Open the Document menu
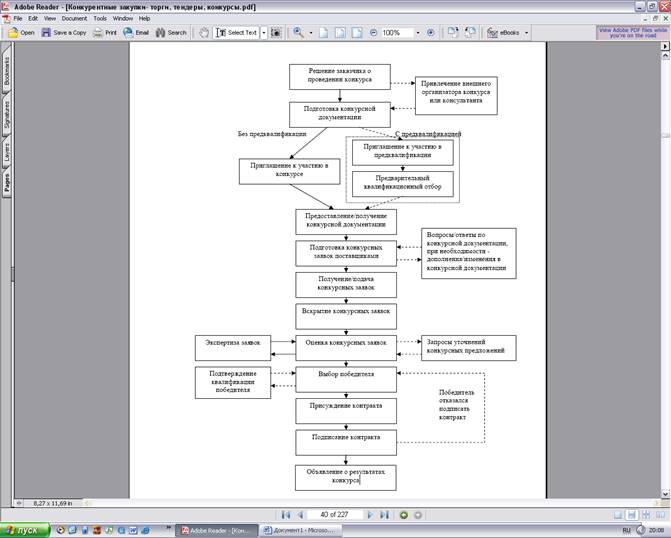The width and height of the screenshot is (671, 538). point(74,18)
